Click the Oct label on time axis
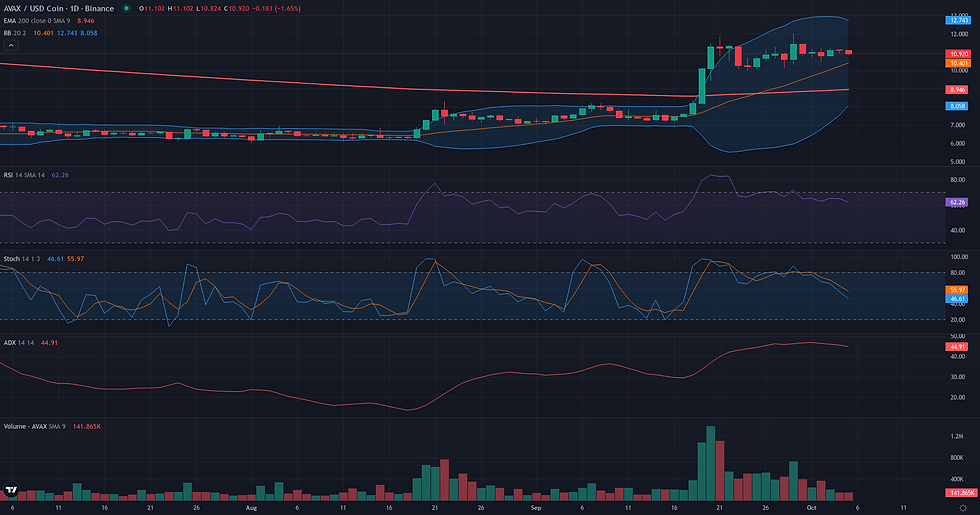Viewport: 980px width, 515px height. [x=811, y=508]
